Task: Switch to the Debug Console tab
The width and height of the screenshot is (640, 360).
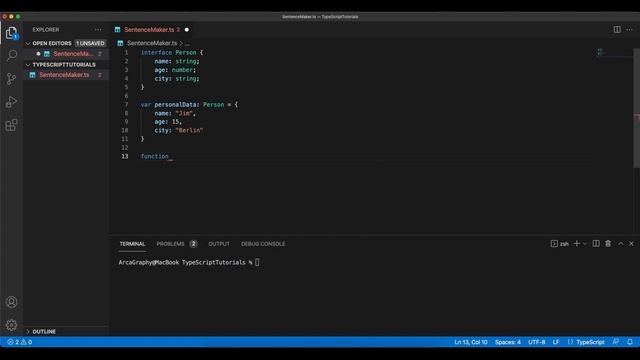Action: pos(263,244)
